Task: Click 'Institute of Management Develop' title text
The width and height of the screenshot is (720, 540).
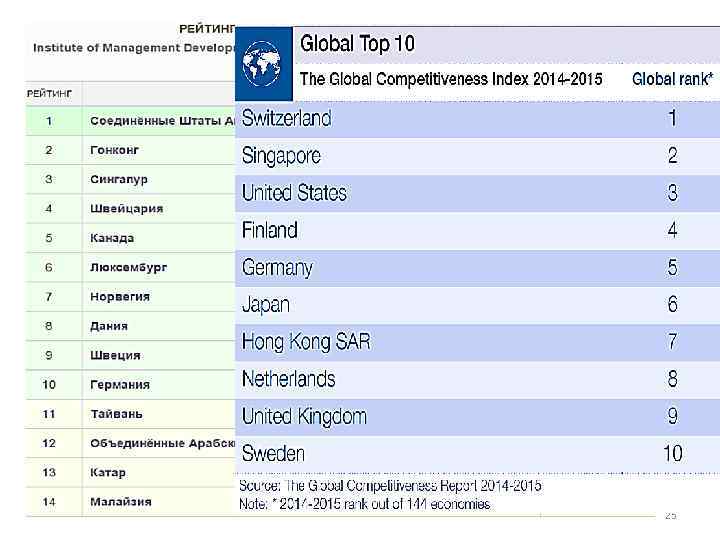Action: tap(134, 48)
